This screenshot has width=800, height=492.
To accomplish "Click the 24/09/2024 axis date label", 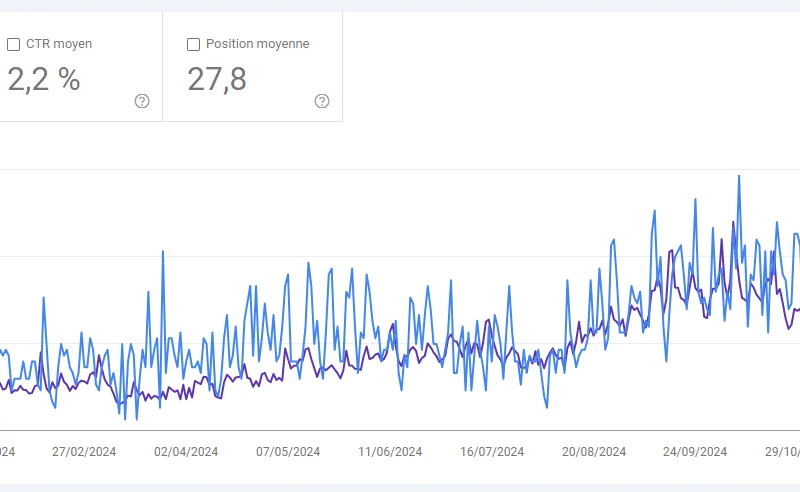I will pyautogui.click(x=695, y=452).
